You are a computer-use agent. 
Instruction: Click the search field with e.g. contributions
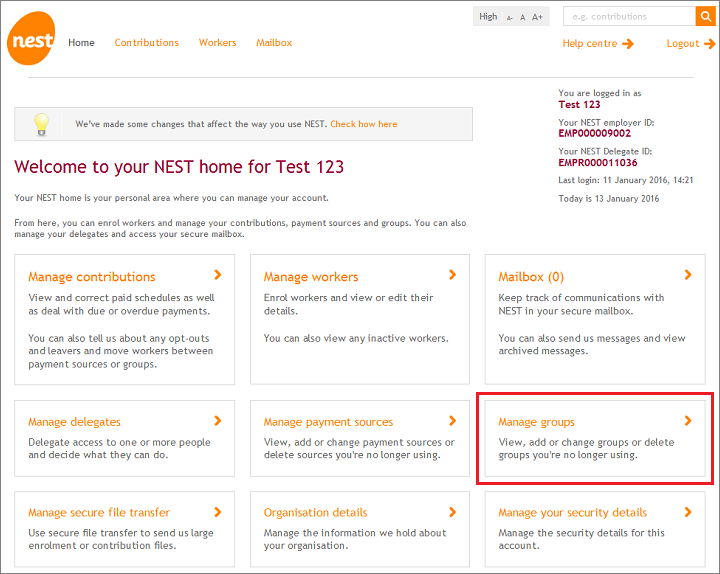[630, 17]
